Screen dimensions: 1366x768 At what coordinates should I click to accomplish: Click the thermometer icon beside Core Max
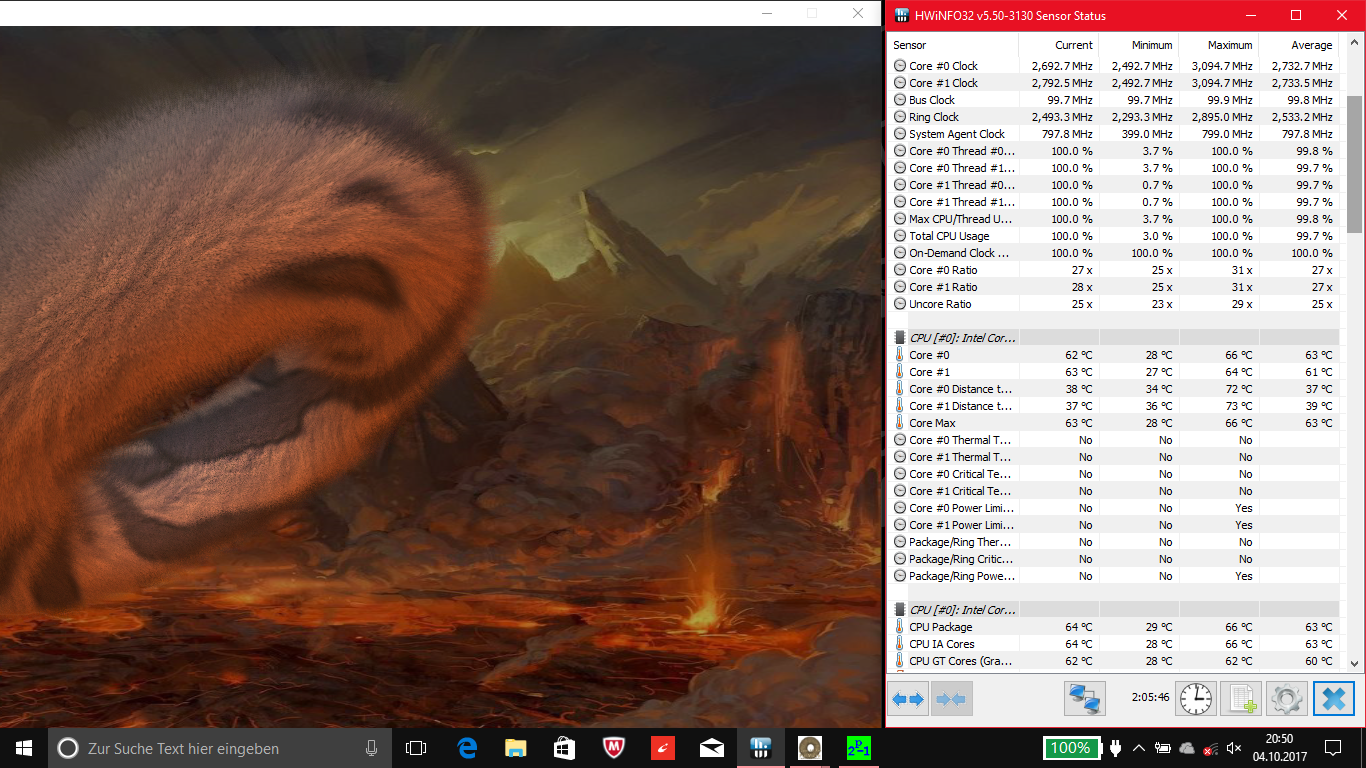point(900,423)
